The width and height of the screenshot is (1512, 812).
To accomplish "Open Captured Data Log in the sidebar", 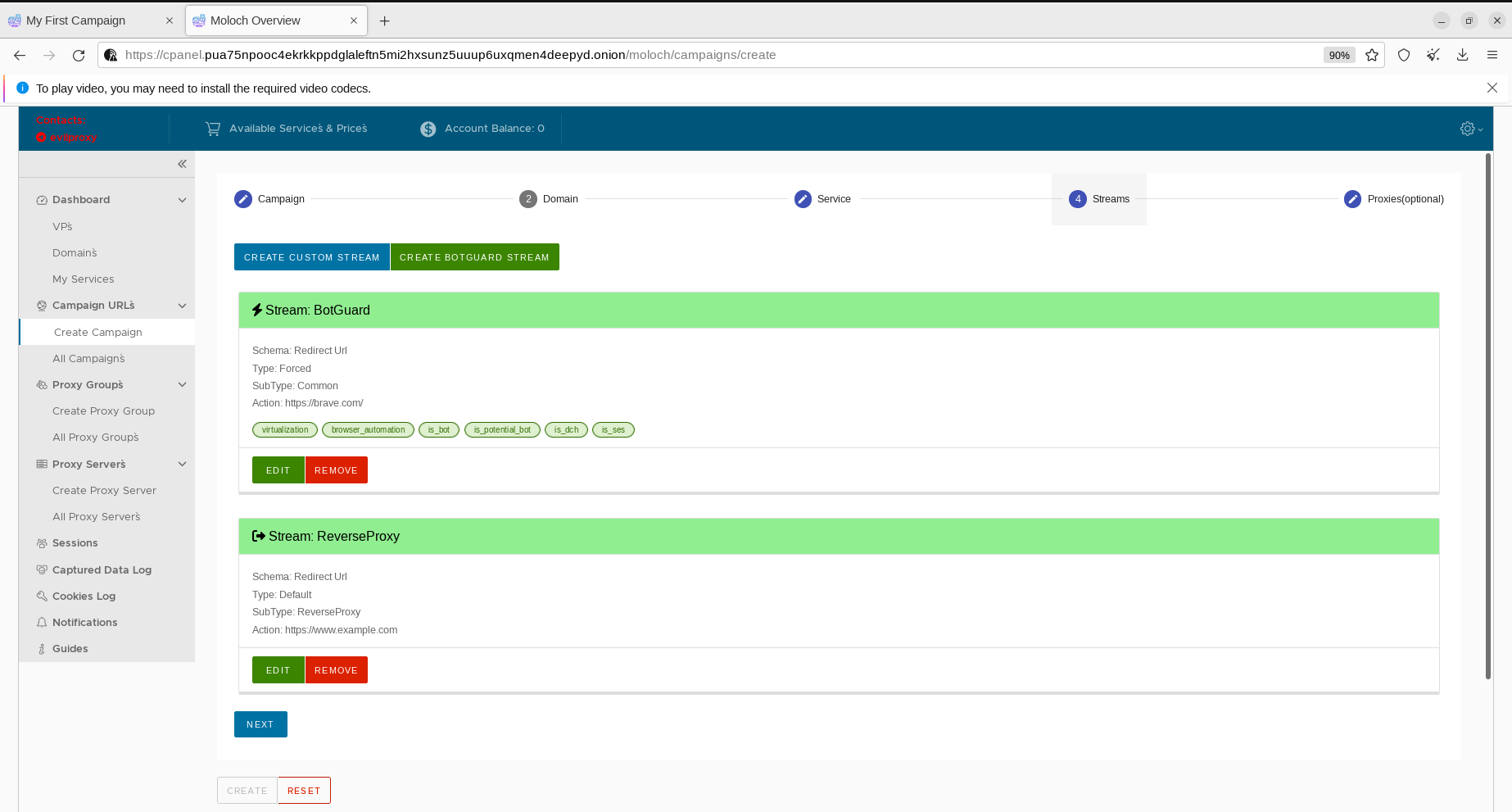I will pyautogui.click(x=102, y=570).
